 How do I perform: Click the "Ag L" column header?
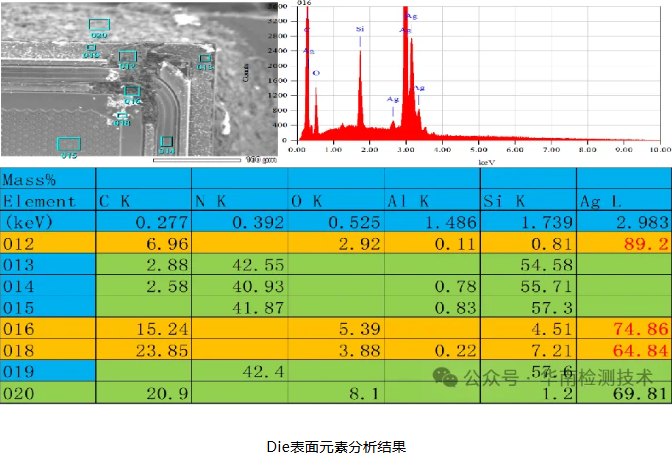(624, 200)
